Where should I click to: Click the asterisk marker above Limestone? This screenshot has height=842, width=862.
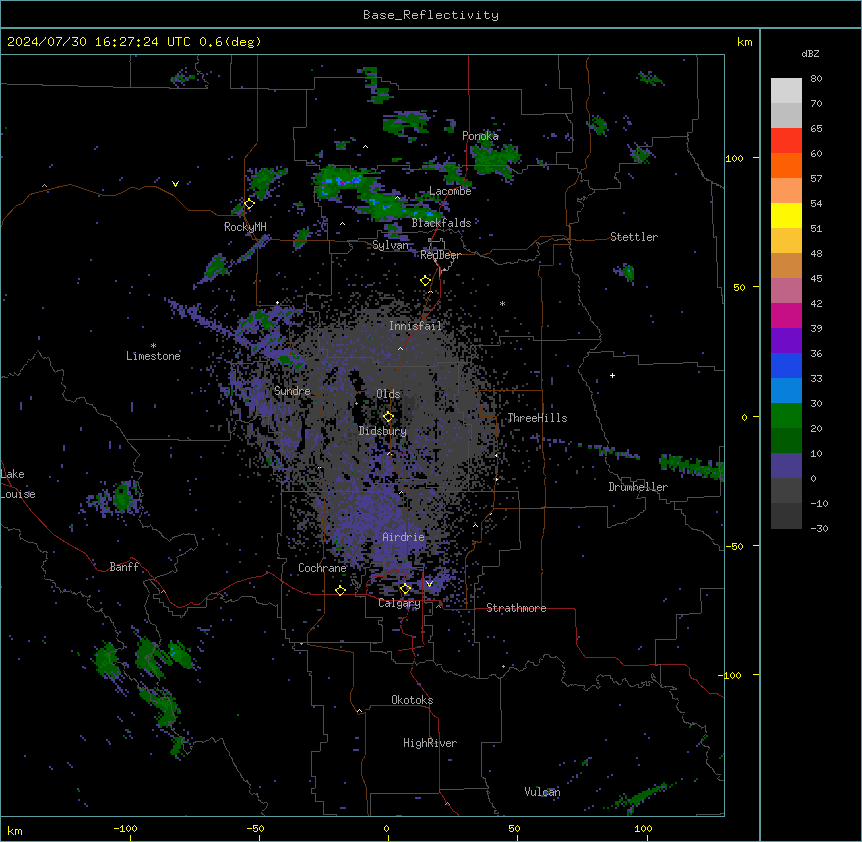pos(153,346)
